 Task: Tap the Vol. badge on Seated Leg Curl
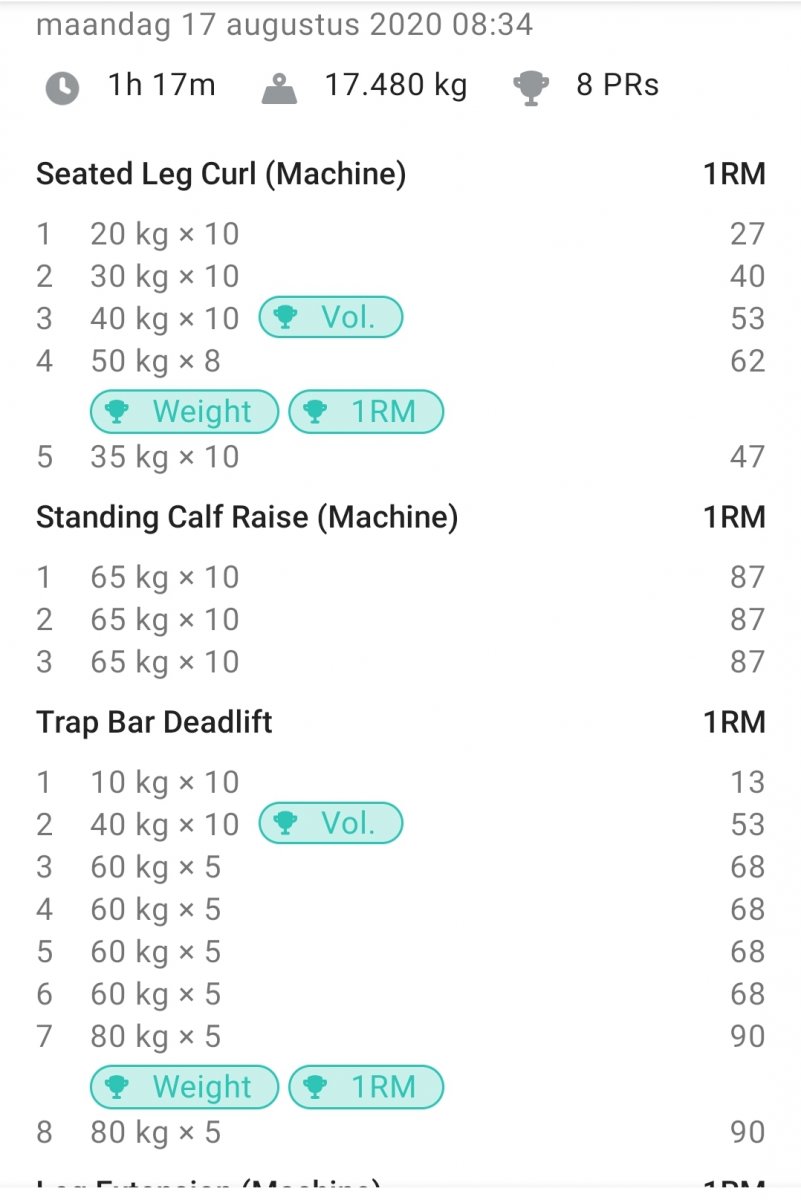(331, 318)
